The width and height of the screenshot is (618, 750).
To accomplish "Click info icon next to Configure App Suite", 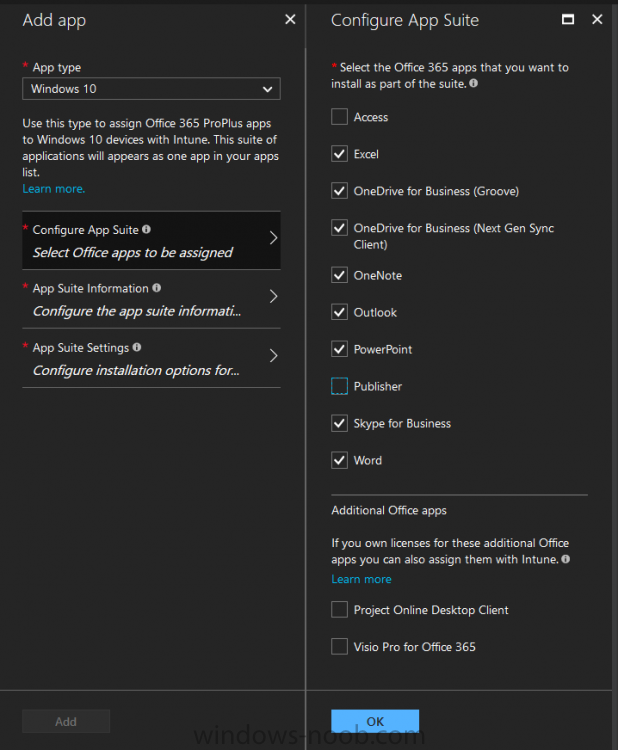I will (x=146, y=230).
